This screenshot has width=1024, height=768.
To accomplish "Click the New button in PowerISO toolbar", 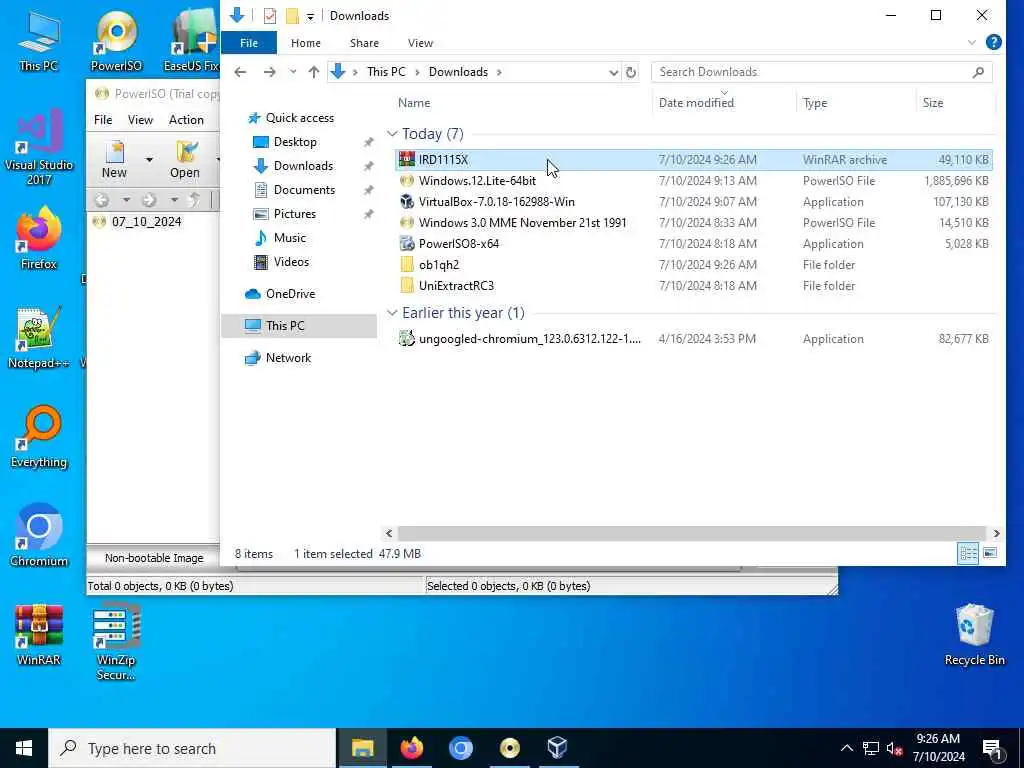I will [114, 160].
